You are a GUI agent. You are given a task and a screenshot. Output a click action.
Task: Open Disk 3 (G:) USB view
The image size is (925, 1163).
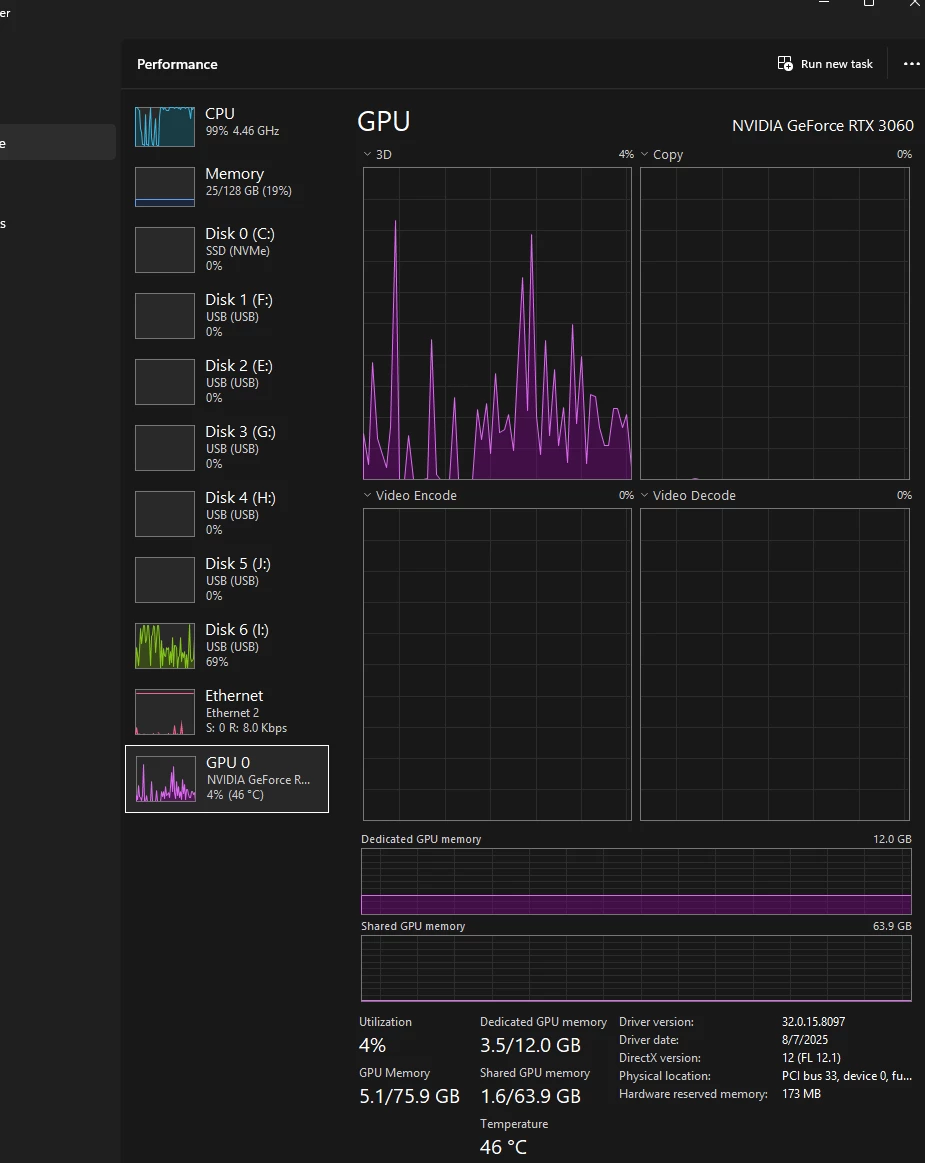coord(226,447)
